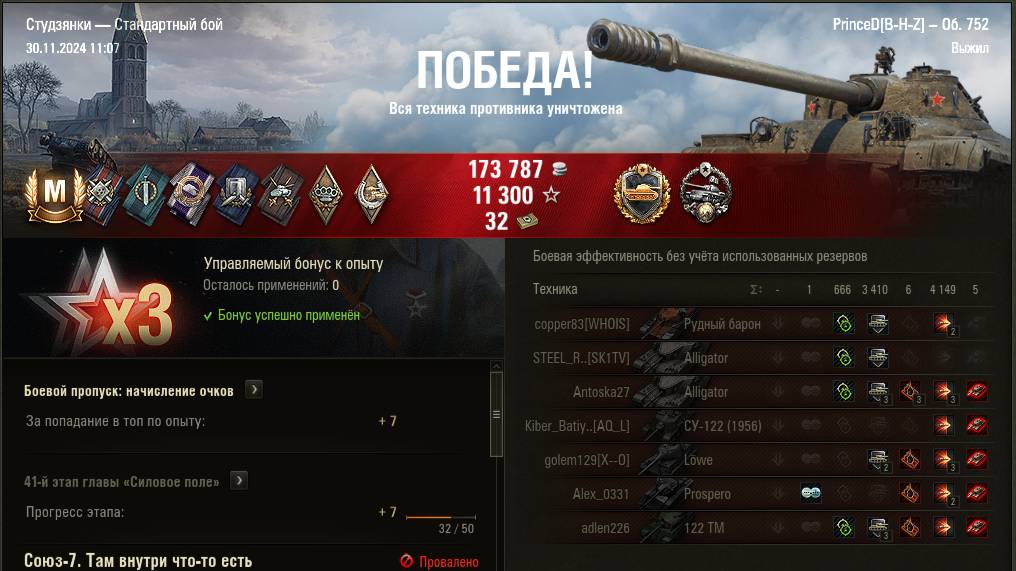This screenshot has width=1016, height=571.
Task: Click the Mastery badge M medal
Action: pos(55,194)
